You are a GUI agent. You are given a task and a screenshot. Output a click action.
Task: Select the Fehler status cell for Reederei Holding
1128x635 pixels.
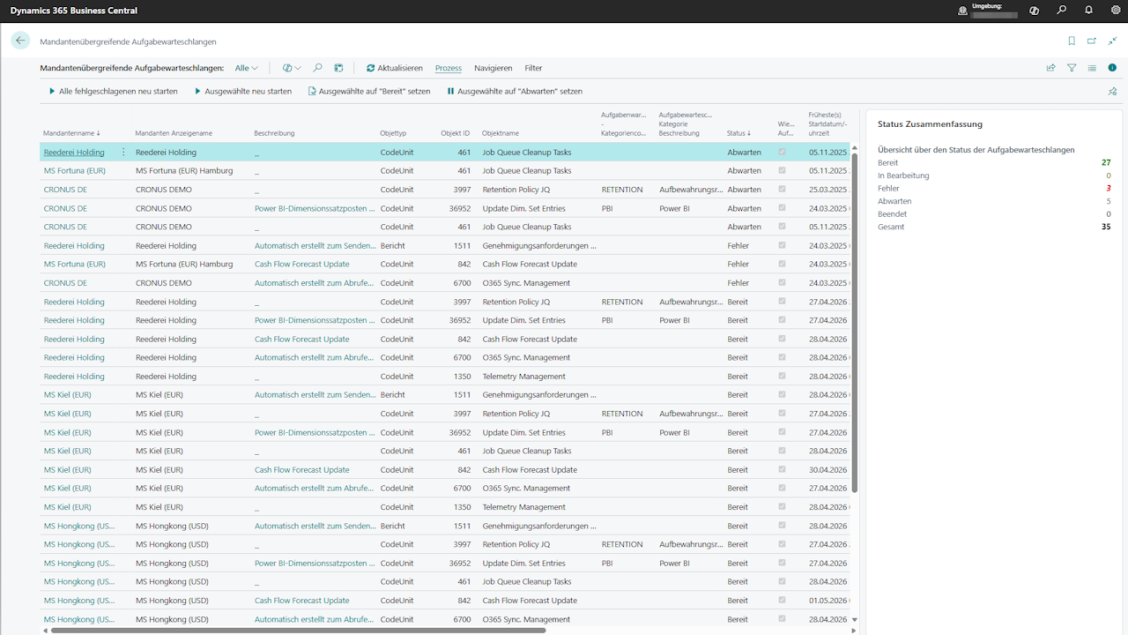click(x=737, y=245)
